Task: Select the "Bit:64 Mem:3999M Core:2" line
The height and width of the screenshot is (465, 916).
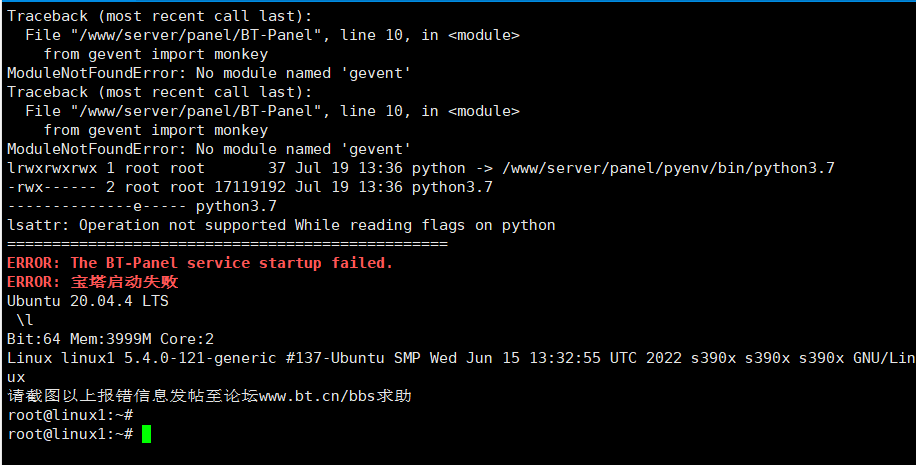Action: [x=110, y=339]
